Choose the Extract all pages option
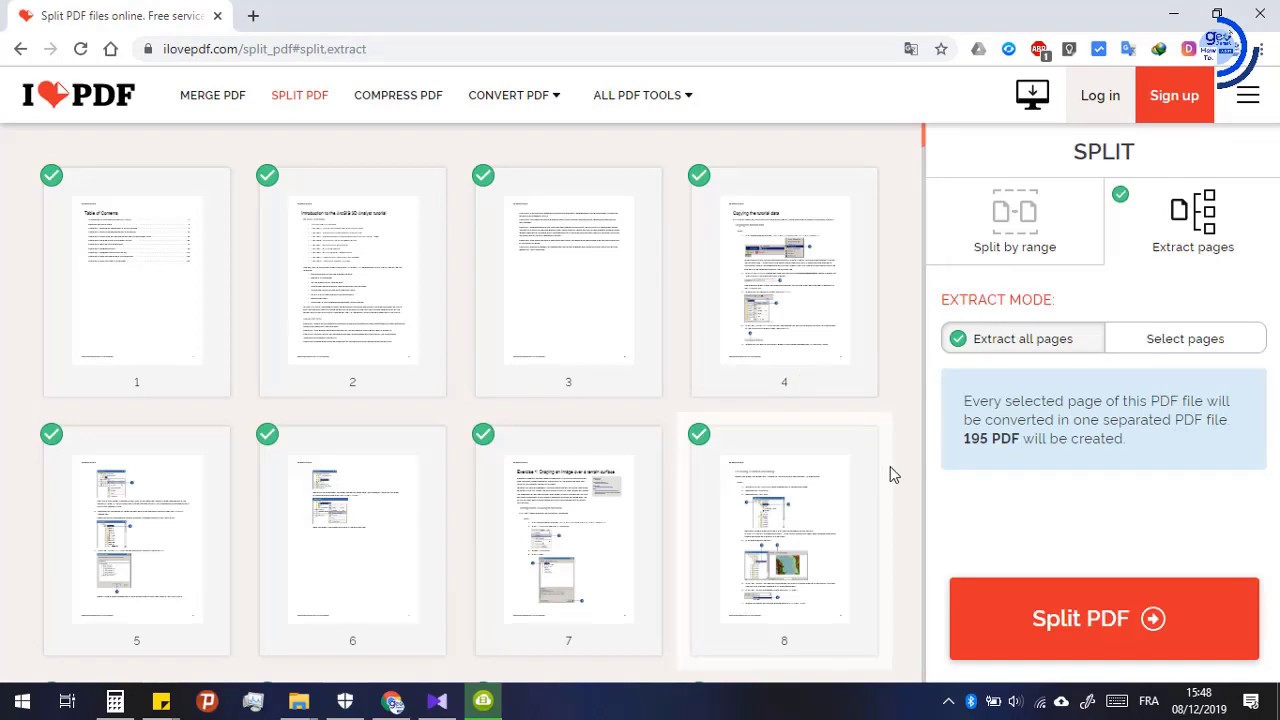 coord(1023,338)
